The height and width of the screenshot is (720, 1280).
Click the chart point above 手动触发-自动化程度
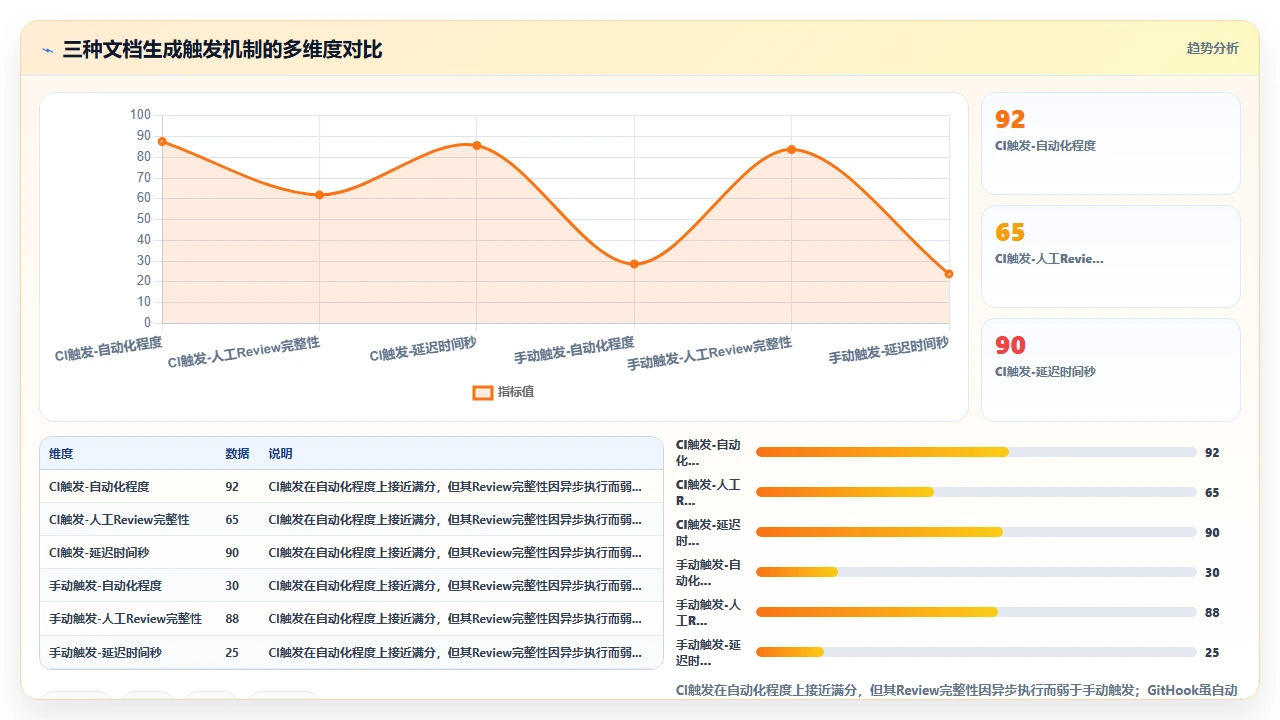point(634,264)
